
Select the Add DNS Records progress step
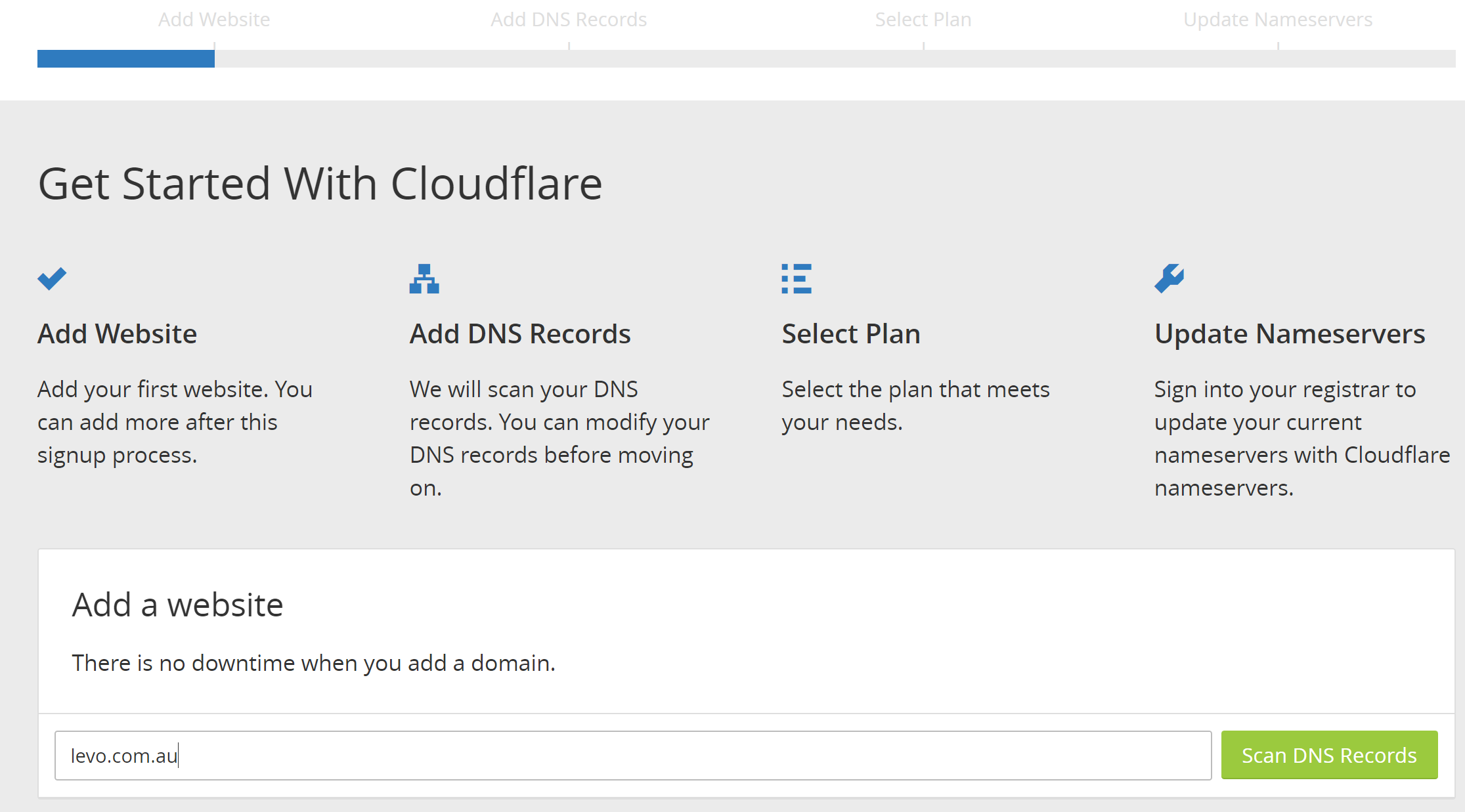click(569, 20)
